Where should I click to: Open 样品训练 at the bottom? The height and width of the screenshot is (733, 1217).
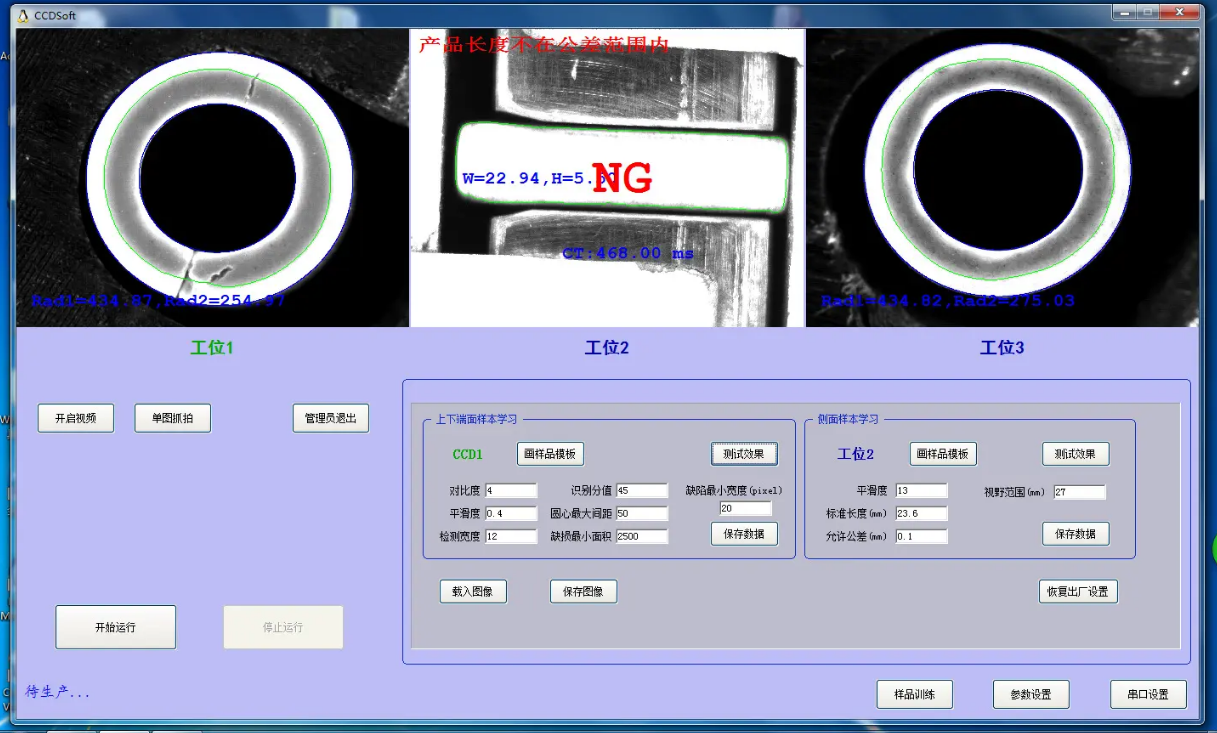coord(915,694)
